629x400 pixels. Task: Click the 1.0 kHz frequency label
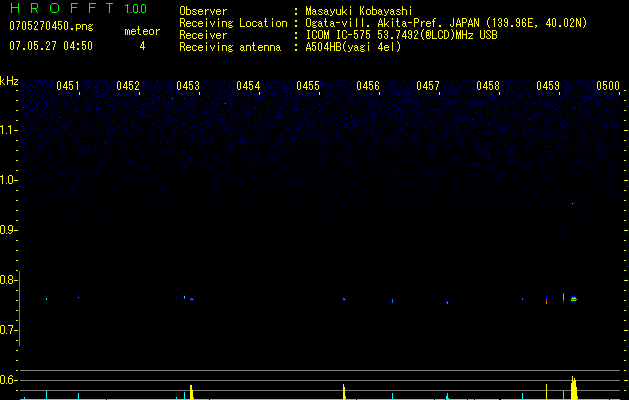(8, 180)
